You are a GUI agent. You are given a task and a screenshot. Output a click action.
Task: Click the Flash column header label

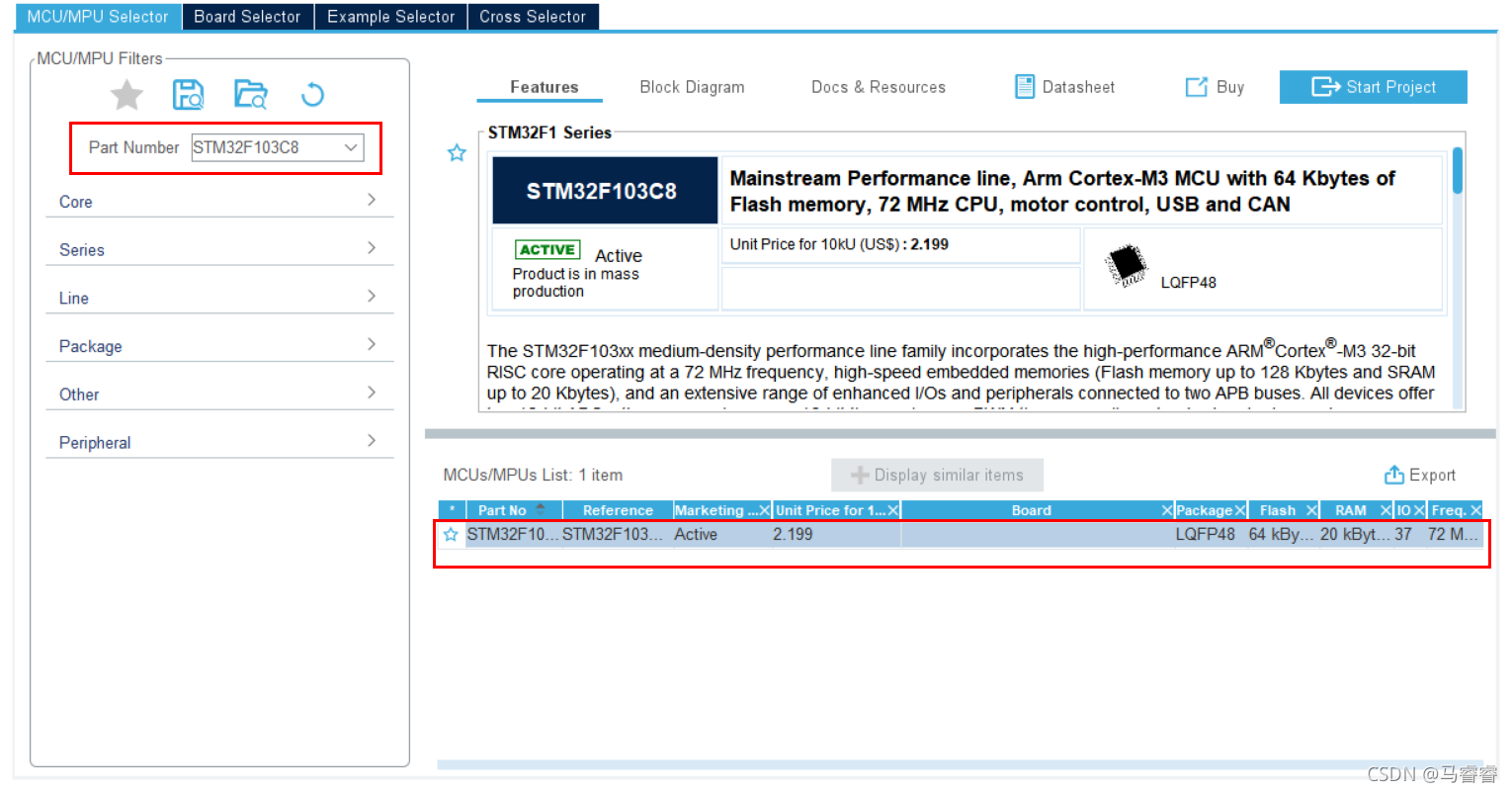click(1277, 510)
